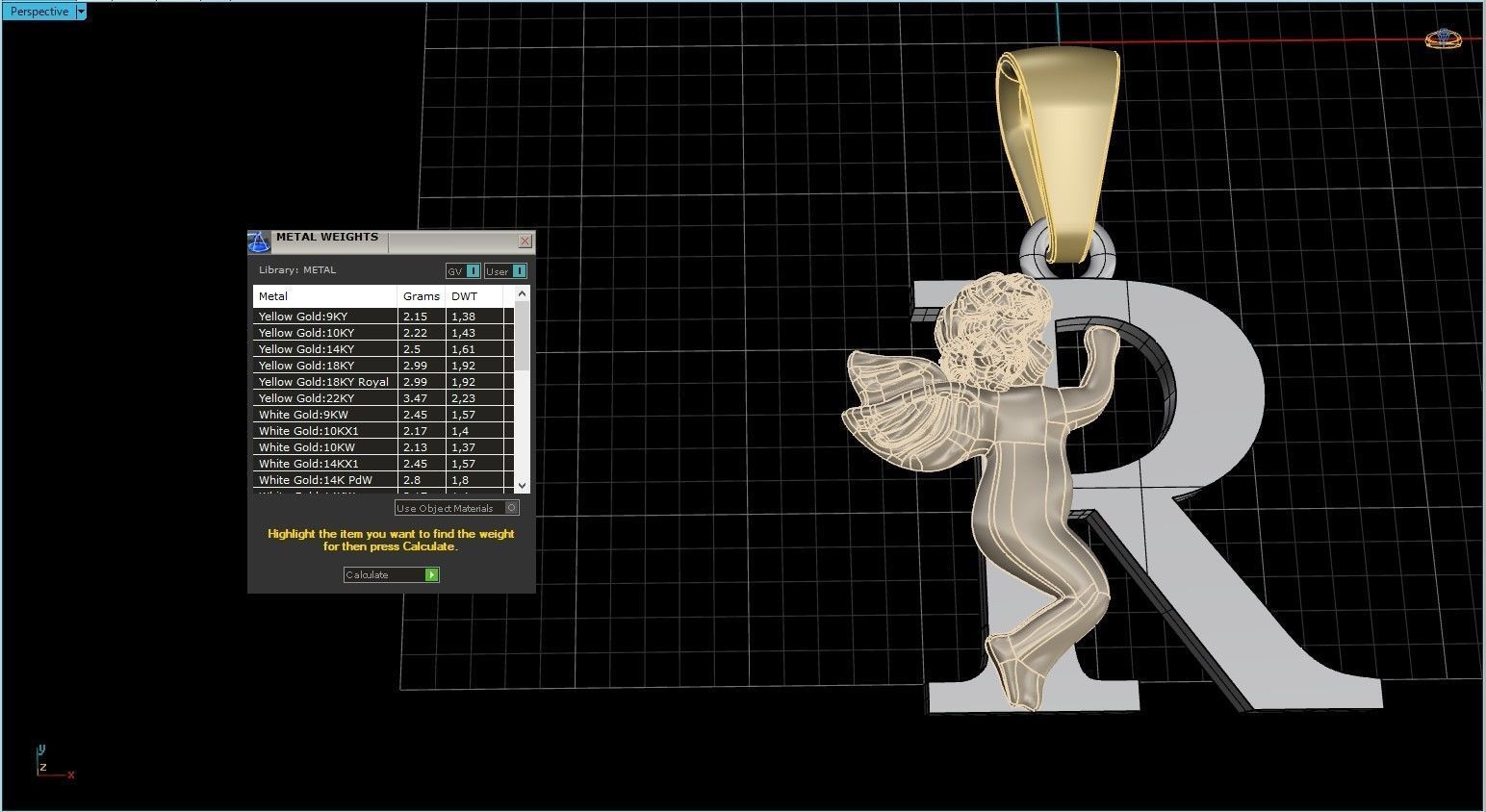This screenshot has height=812, width=1486.
Task: Click the scrollbar down arrow in metal list
Action: coord(522,485)
